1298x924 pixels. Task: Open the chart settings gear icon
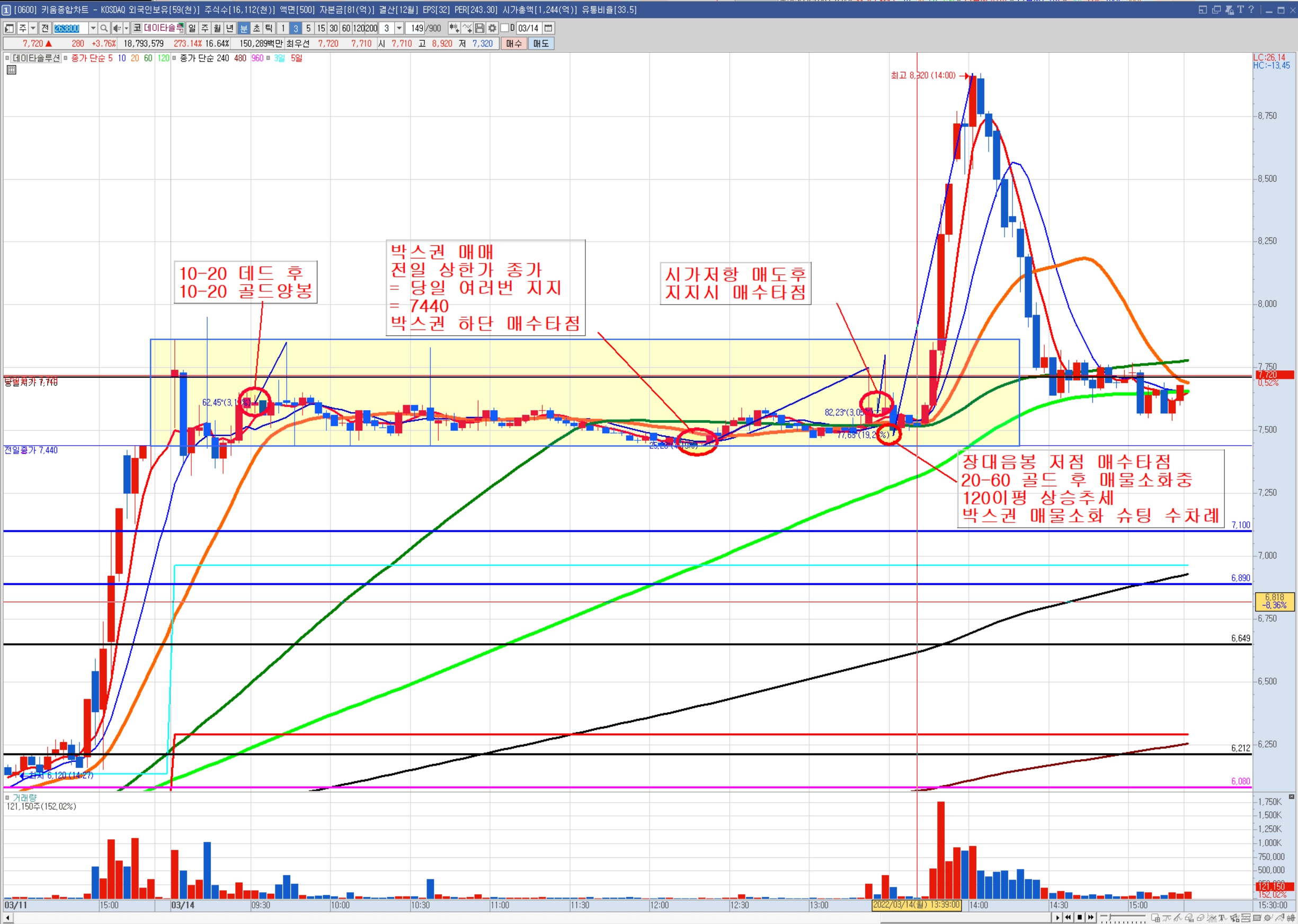click(492, 28)
